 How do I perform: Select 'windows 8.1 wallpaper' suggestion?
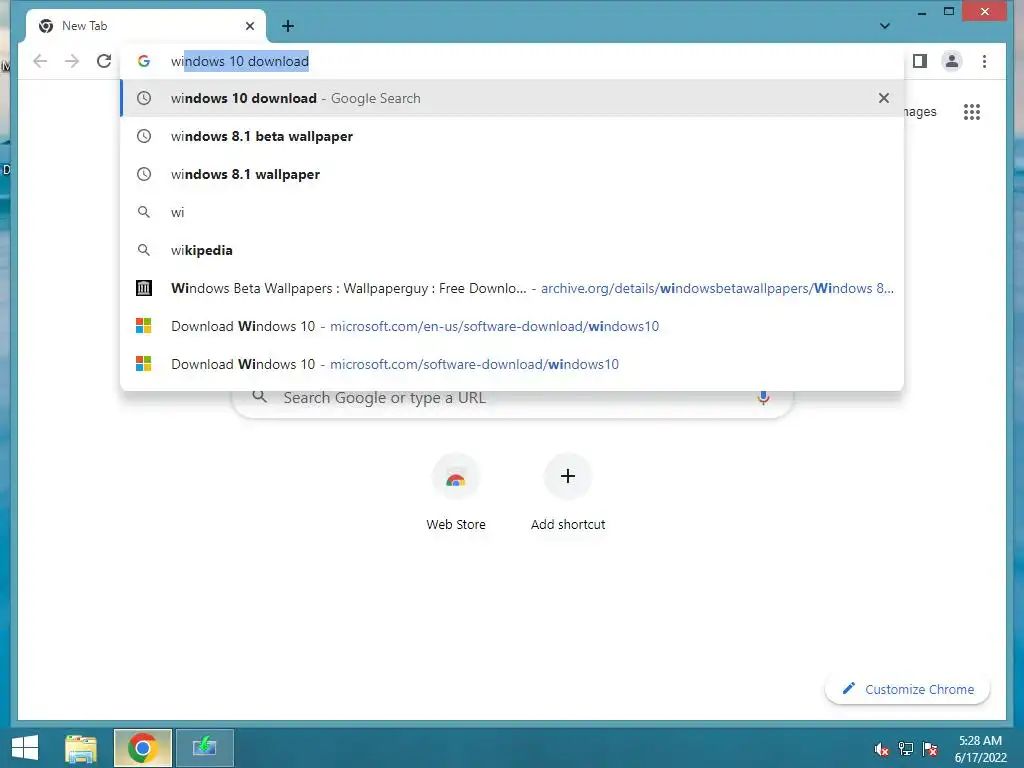point(513,174)
